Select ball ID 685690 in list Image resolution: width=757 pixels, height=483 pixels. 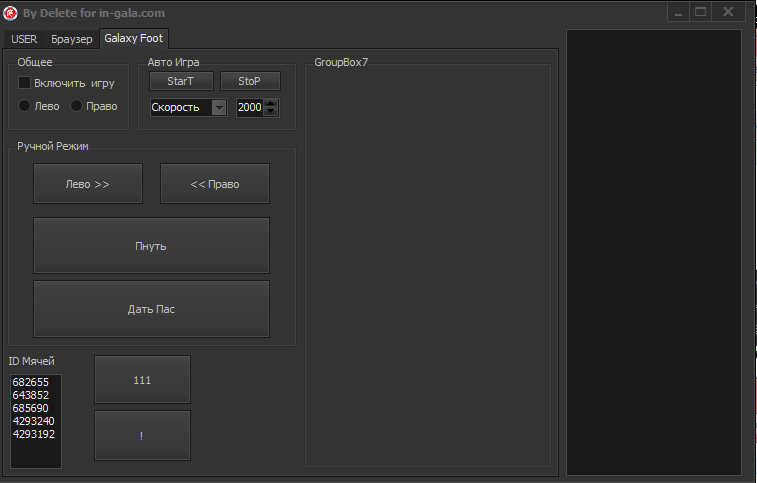pos(31,409)
